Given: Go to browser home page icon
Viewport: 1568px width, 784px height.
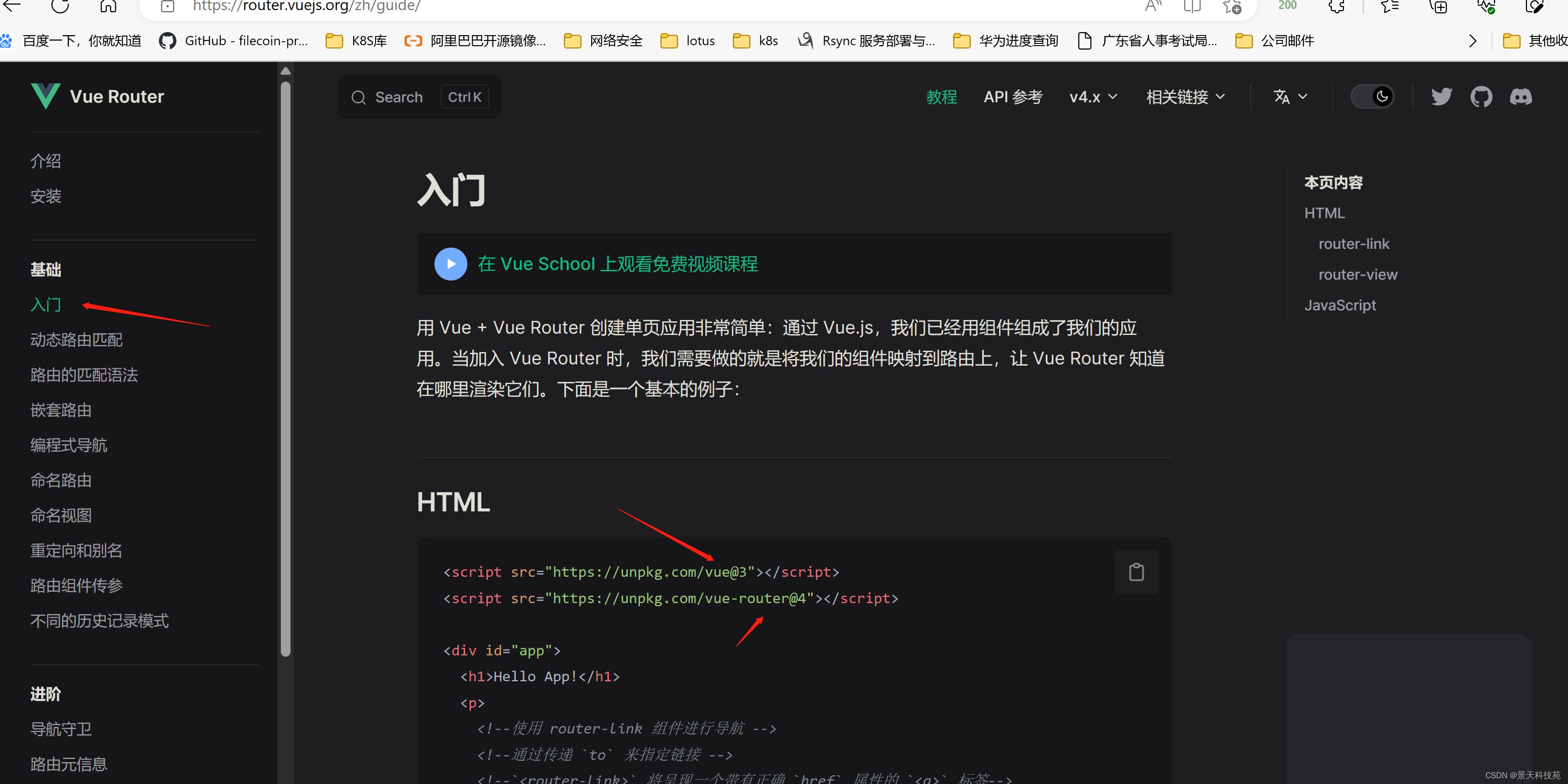Looking at the screenshot, I should [108, 6].
